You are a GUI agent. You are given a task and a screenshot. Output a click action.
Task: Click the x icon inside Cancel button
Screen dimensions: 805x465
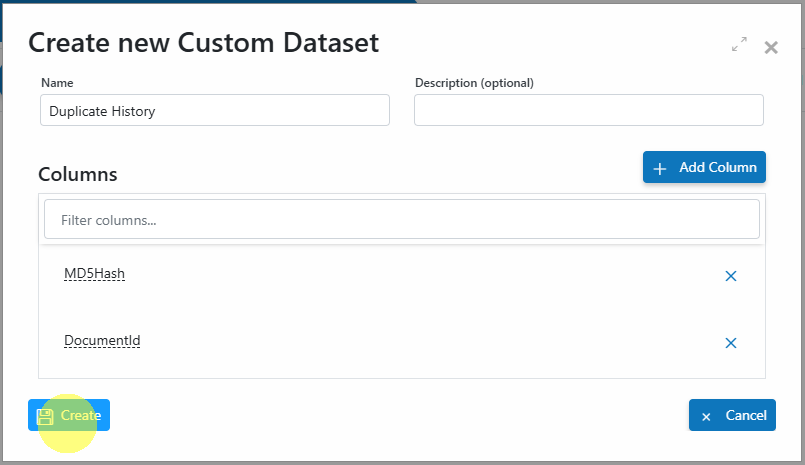click(706, 417)
